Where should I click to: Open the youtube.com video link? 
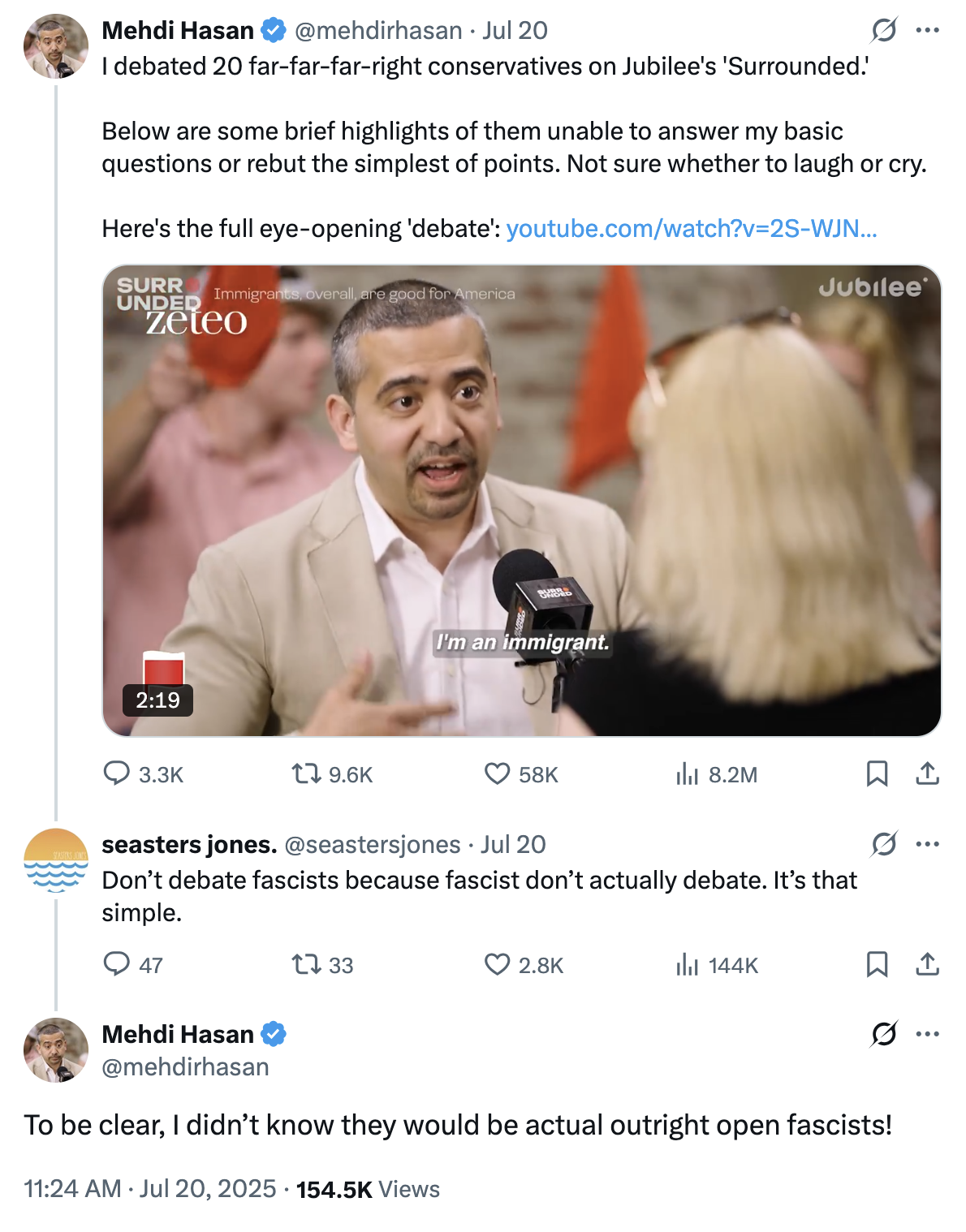tap(691, 229)
